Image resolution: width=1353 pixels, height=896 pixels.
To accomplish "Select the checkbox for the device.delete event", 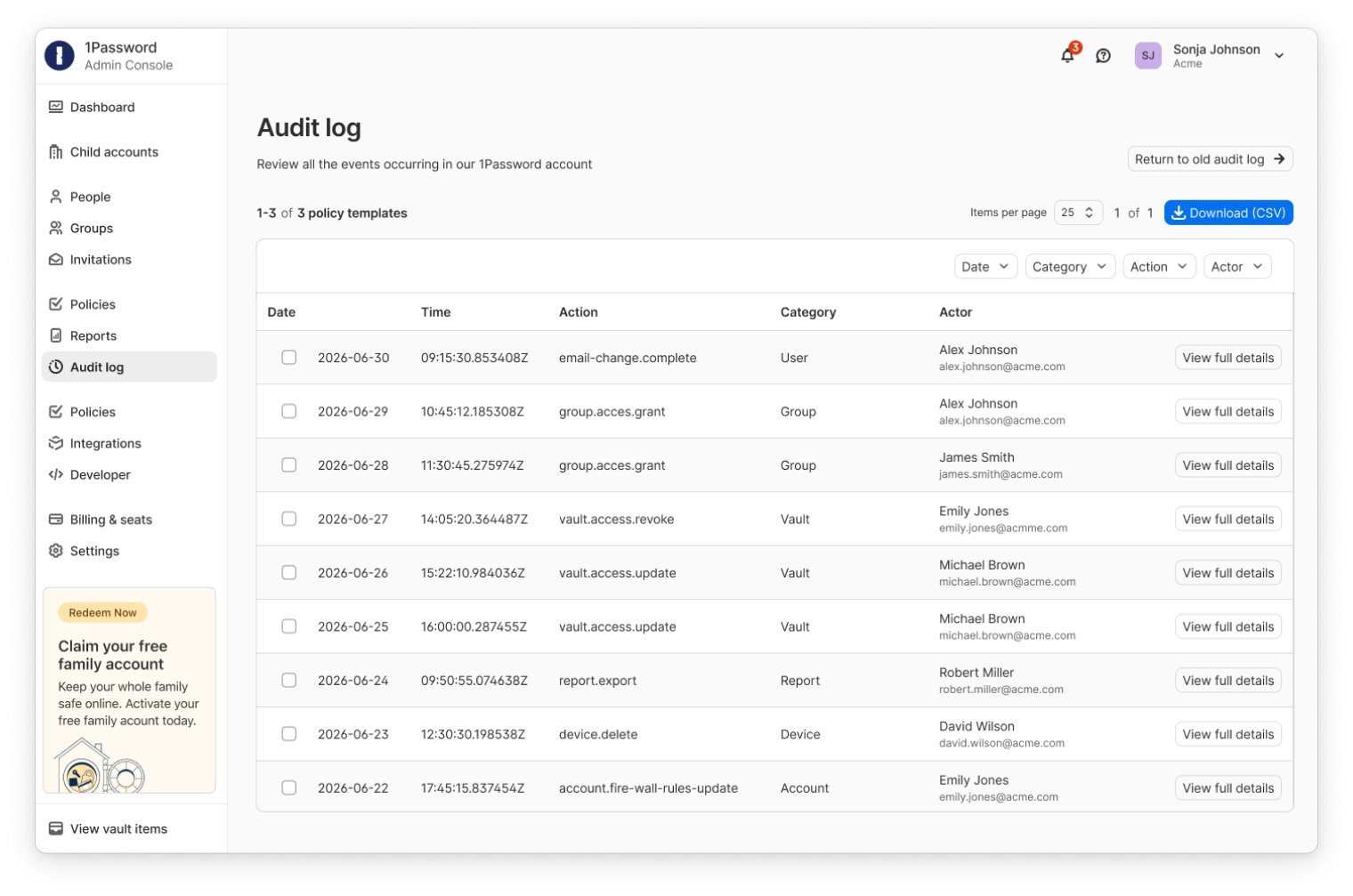I will (x=288, y=733).
